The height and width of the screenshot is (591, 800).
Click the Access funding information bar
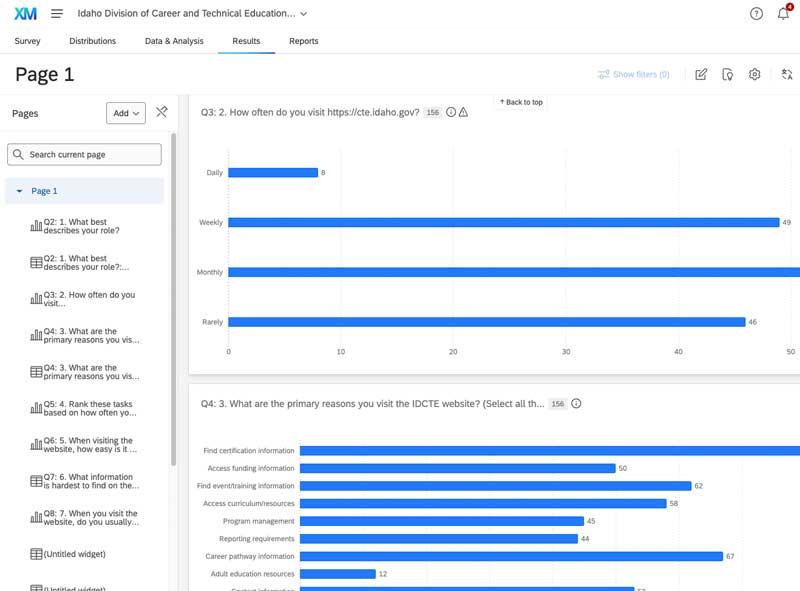tap(458, 468)
